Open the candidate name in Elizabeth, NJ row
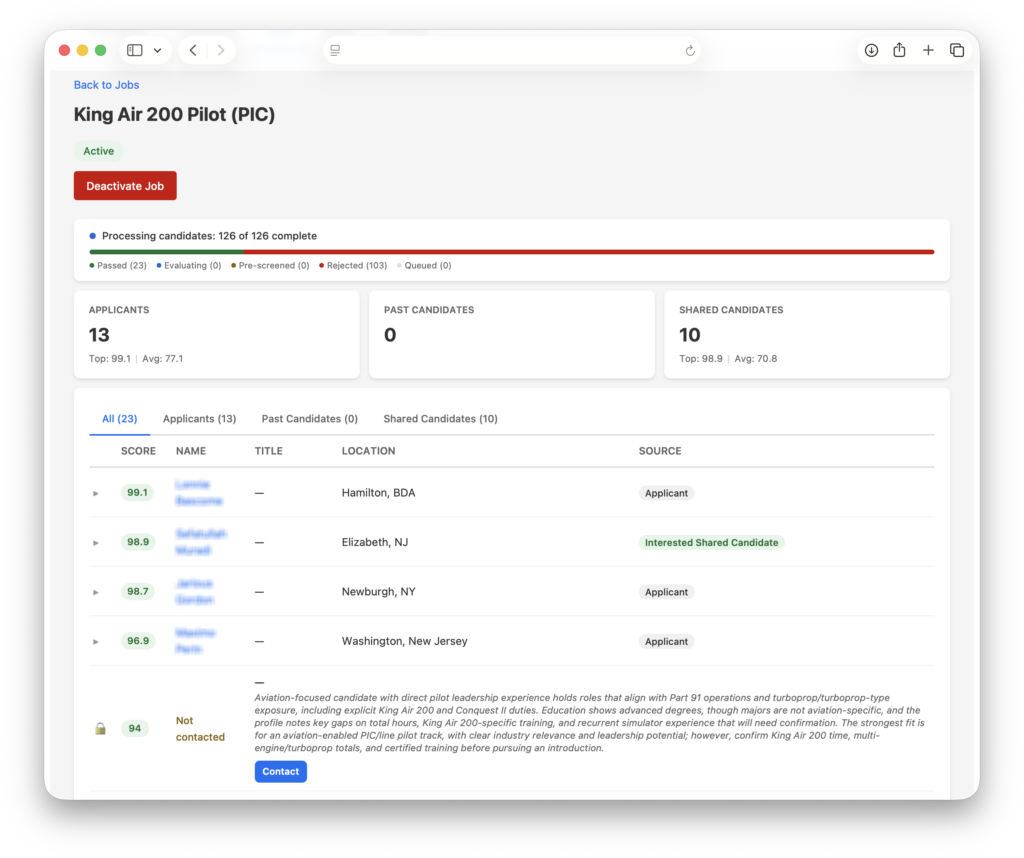 pos(200,542)
